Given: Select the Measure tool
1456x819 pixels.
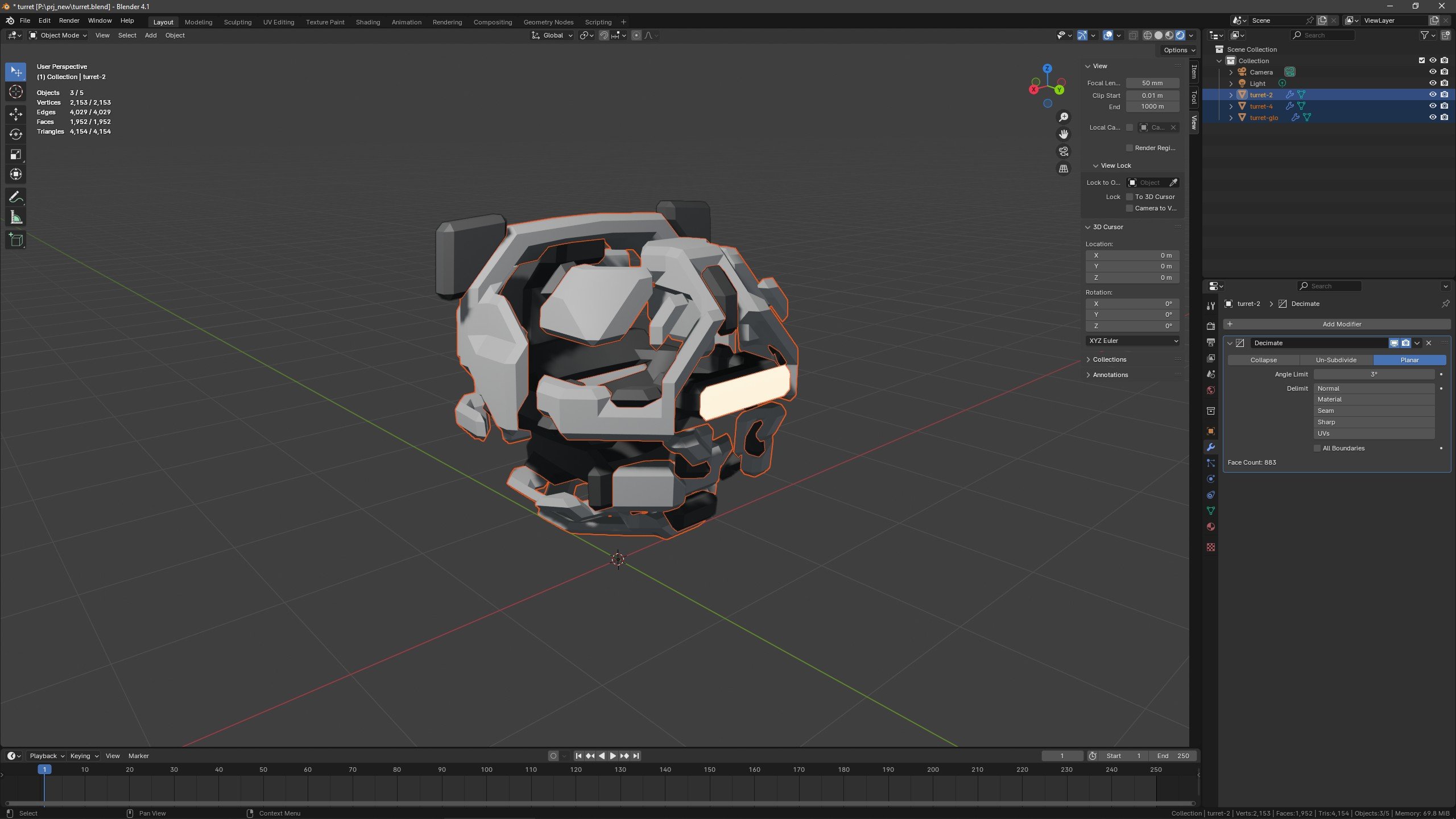Looking at the screenshot, I should tap(16, 217).
